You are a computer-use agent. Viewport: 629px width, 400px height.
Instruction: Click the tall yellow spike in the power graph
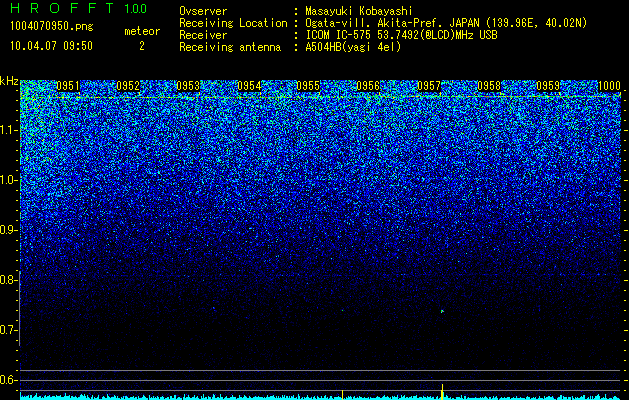(442, 392)
